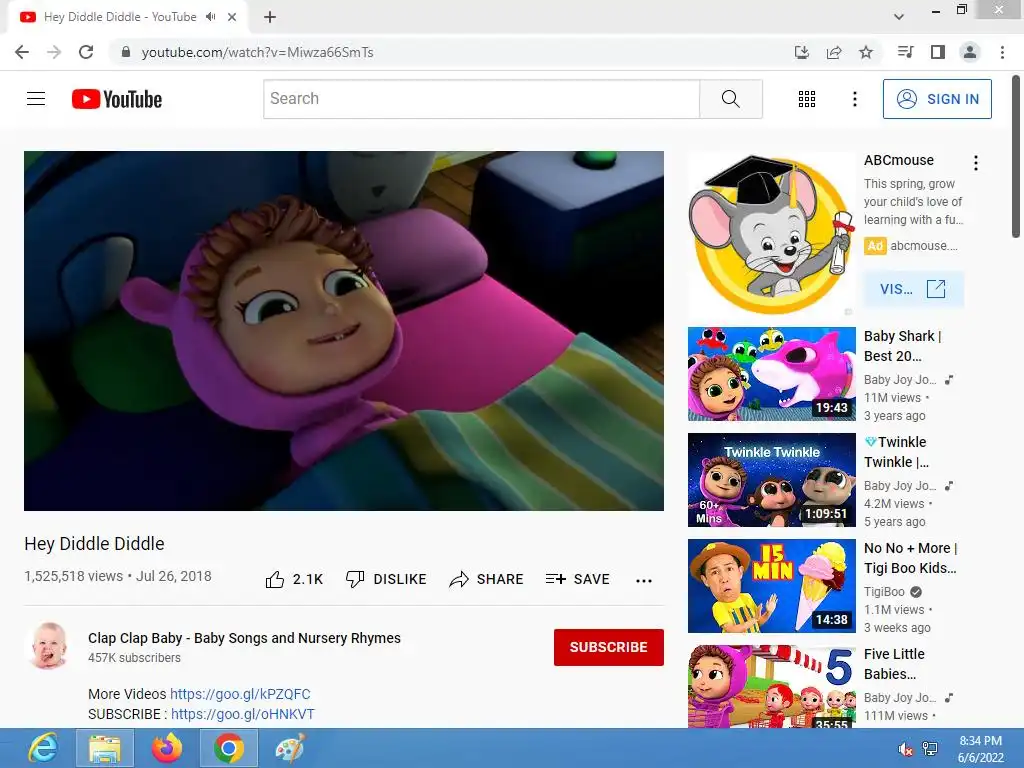Mute tab using the speaker icon

pos(210,17)
